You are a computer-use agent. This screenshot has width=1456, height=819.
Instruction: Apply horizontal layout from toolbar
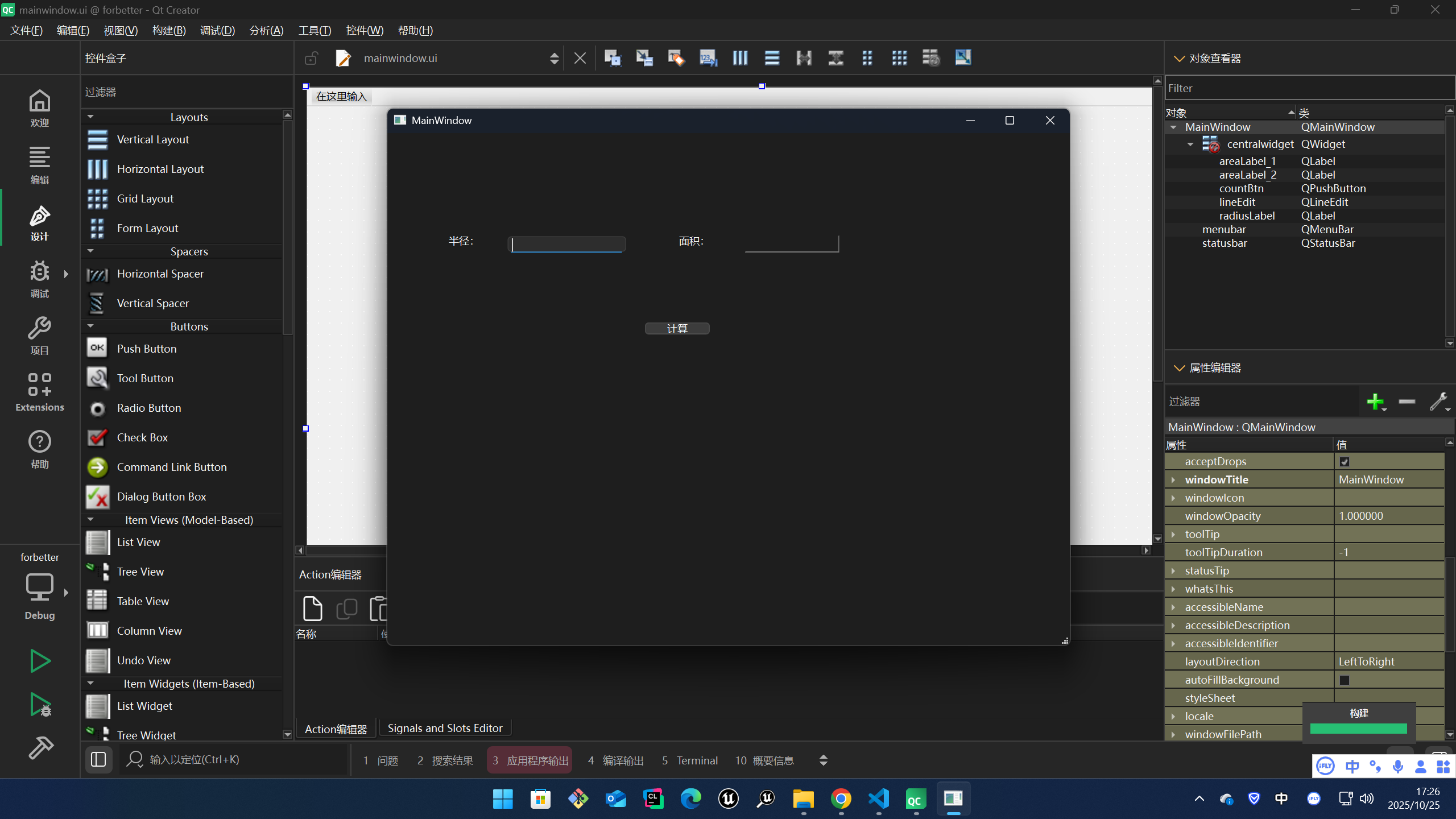coord(740,58)
